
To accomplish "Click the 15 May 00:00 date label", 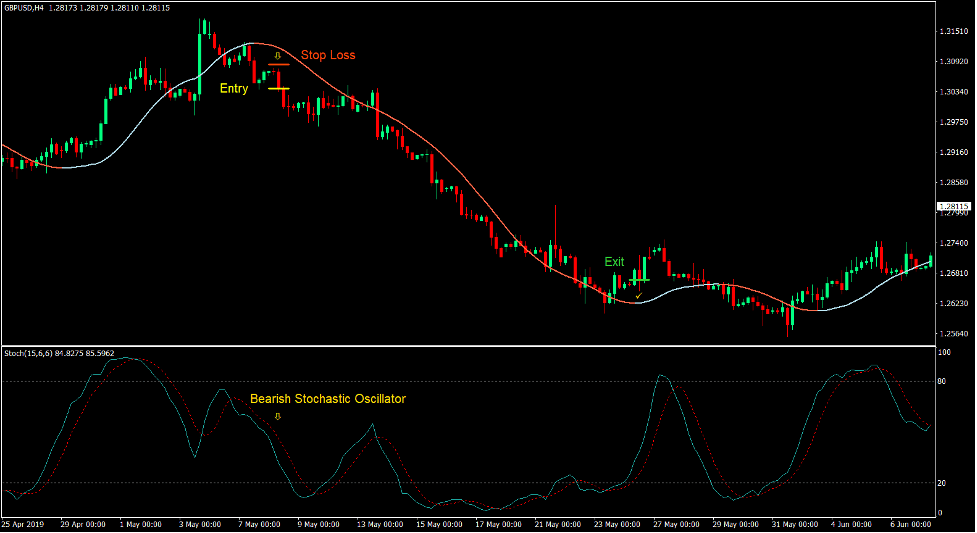I will pyautogui.click(x=439, y=524).
